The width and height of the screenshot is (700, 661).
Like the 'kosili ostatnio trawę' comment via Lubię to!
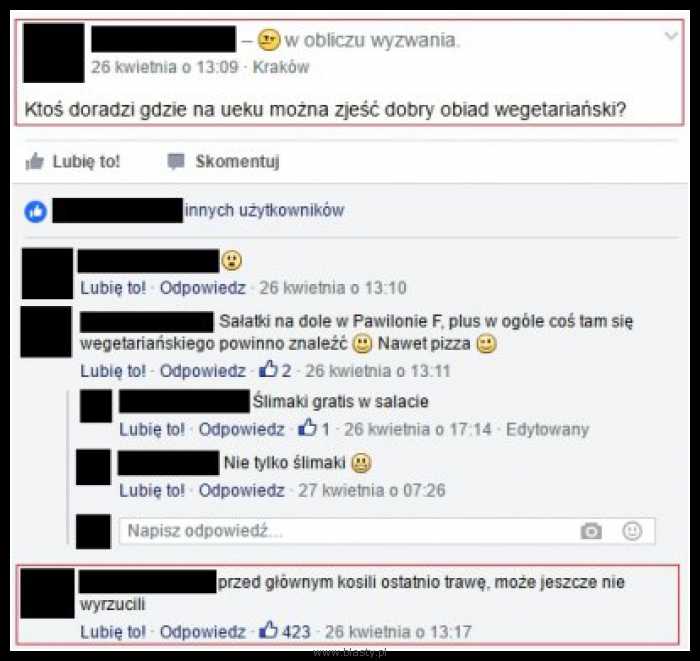click(113, 632)
